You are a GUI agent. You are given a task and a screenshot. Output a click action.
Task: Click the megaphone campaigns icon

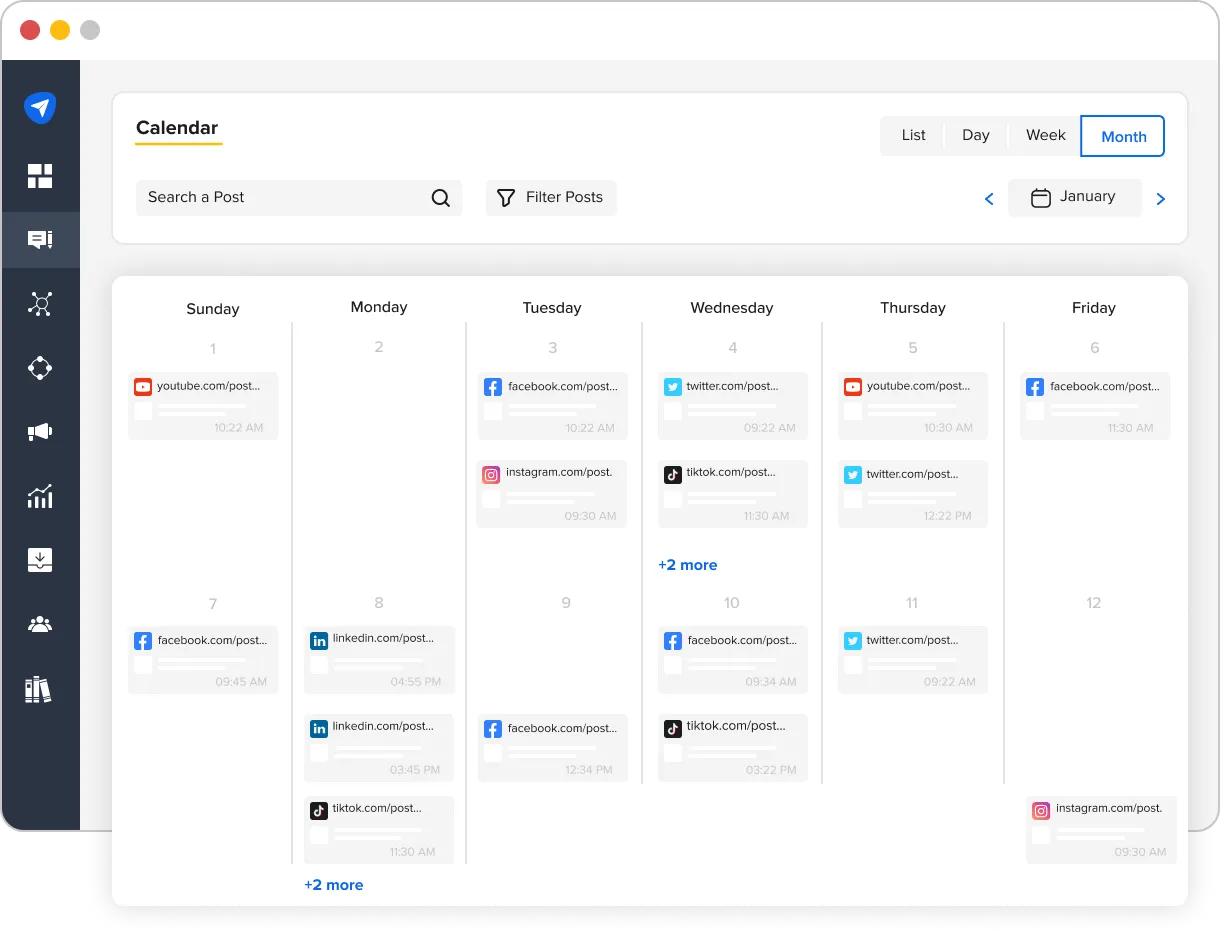click(40, 431)
